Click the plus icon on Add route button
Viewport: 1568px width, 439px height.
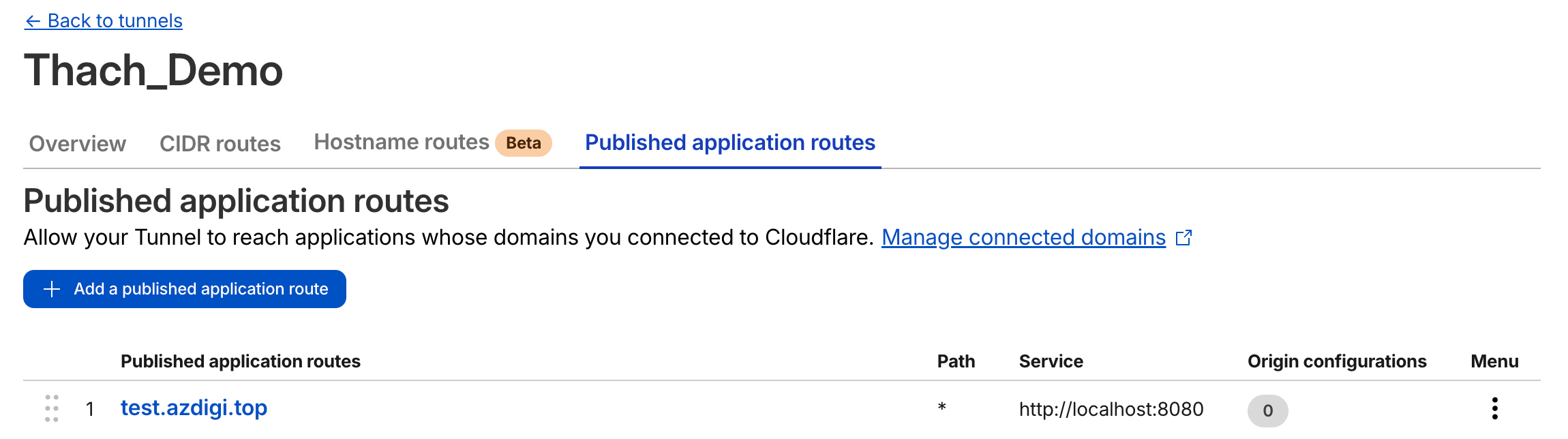tap(50, 289)
